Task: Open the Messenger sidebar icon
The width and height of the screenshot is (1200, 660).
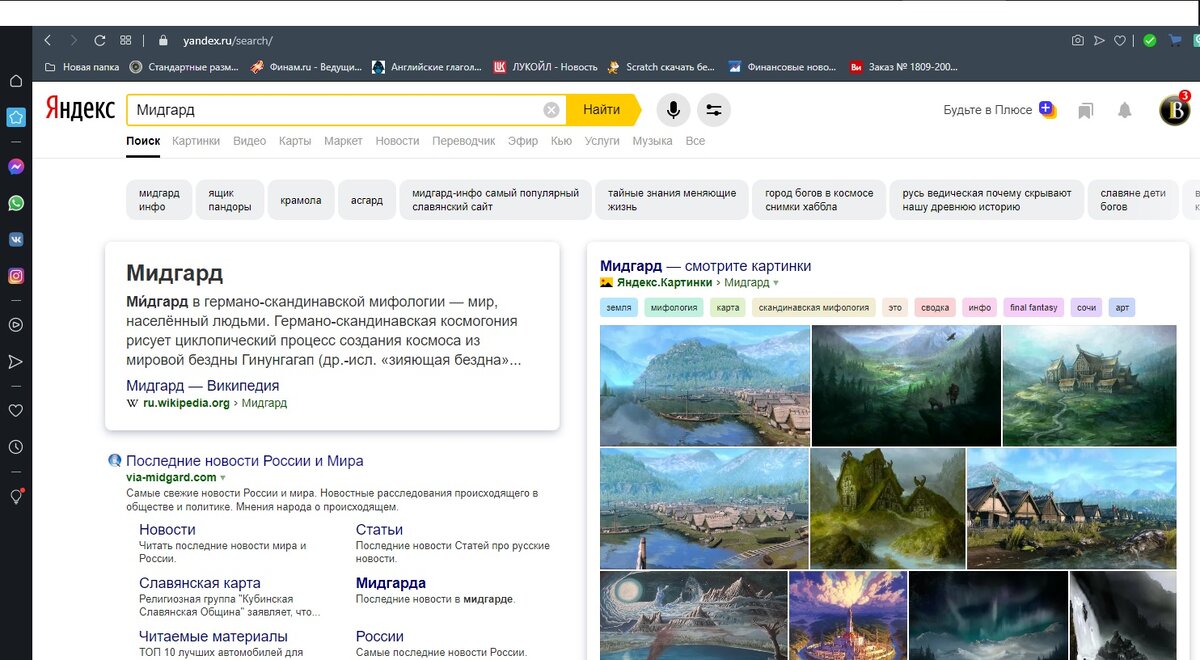Action: (16, 167)
